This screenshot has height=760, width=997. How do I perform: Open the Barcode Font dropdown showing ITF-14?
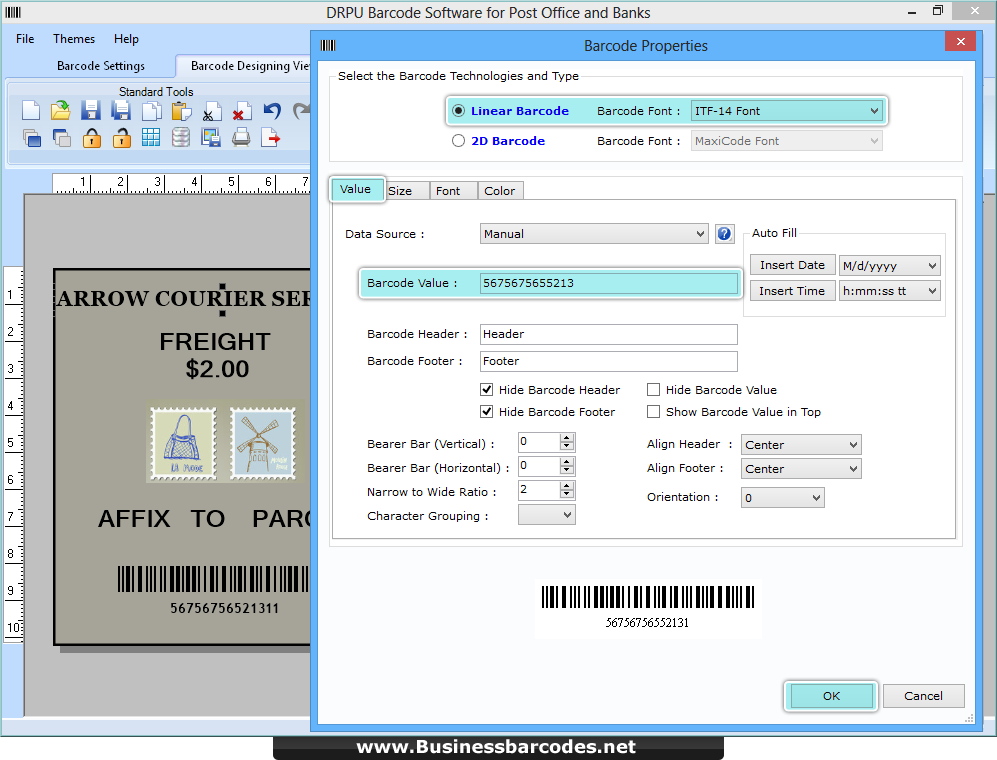tap(787, 110)
